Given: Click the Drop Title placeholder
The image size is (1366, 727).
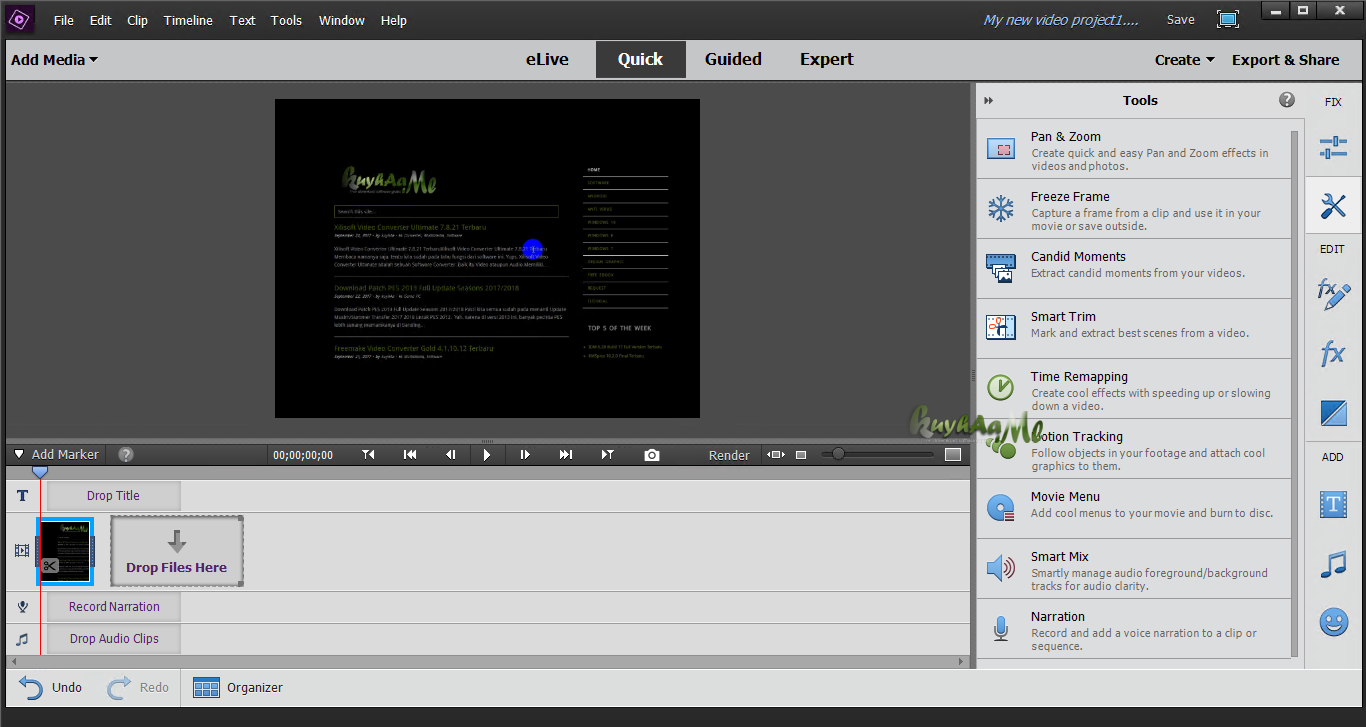Looking at the screenshot, I should pyautogui.click(x=114, y=496).
